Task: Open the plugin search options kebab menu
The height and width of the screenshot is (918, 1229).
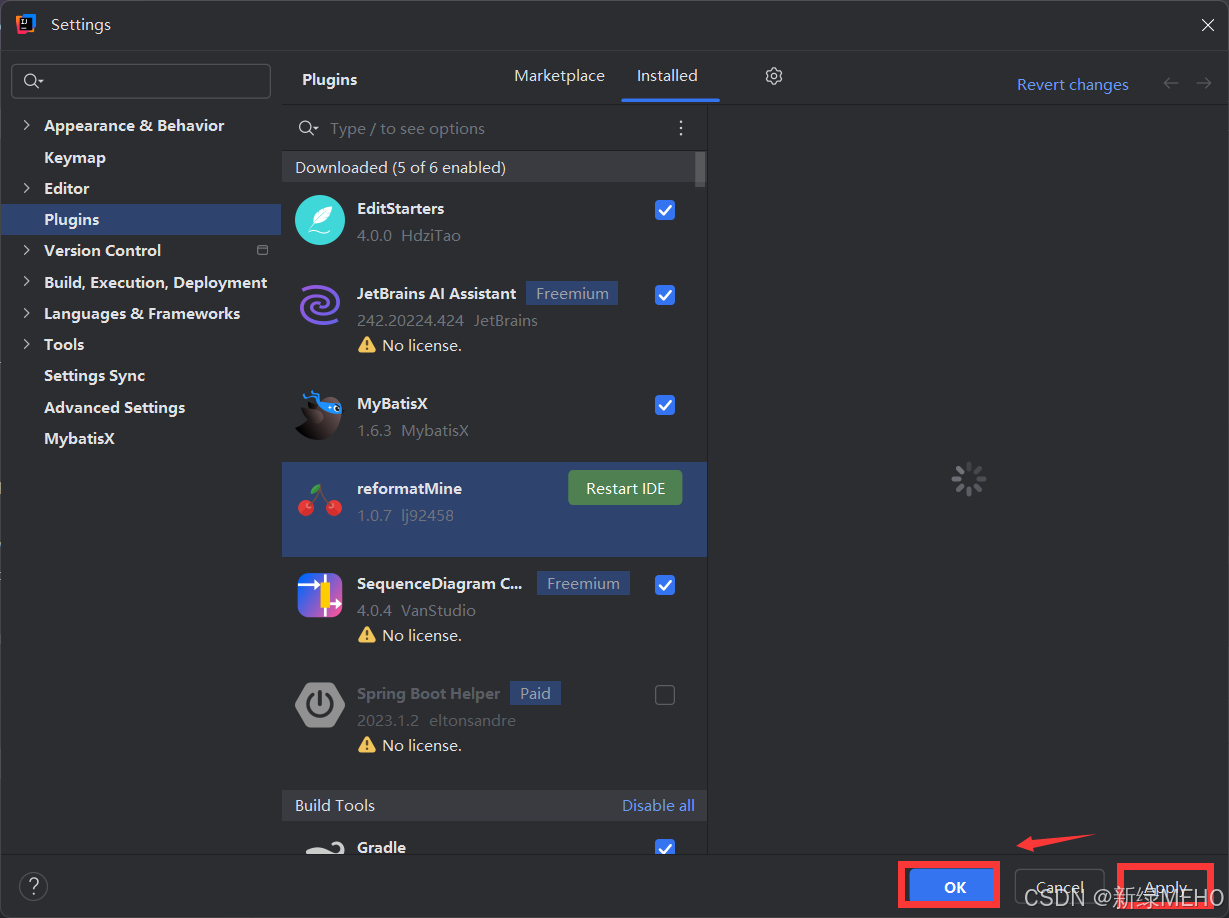Action: (681, 128)
